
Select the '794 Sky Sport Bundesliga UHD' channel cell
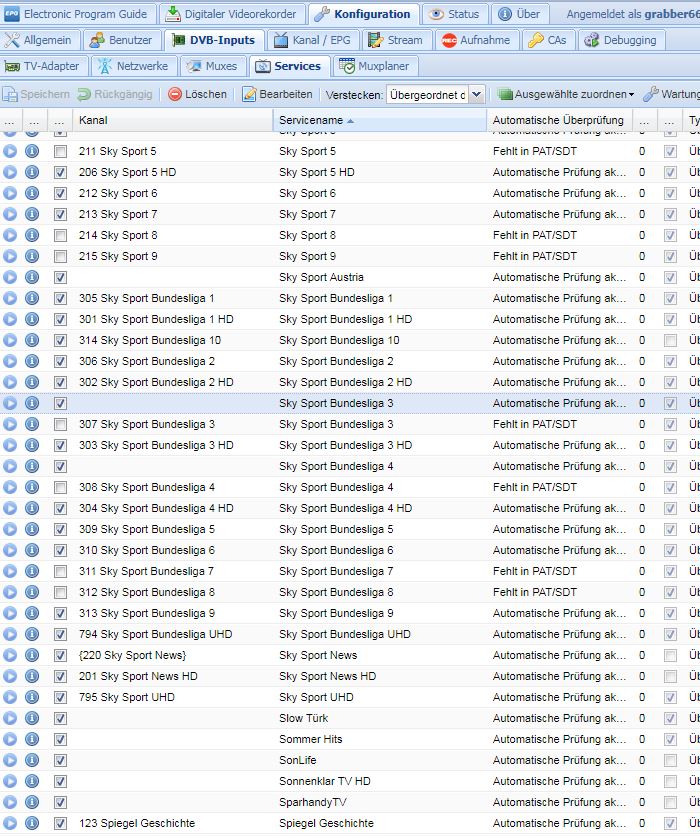click(173, 634)
